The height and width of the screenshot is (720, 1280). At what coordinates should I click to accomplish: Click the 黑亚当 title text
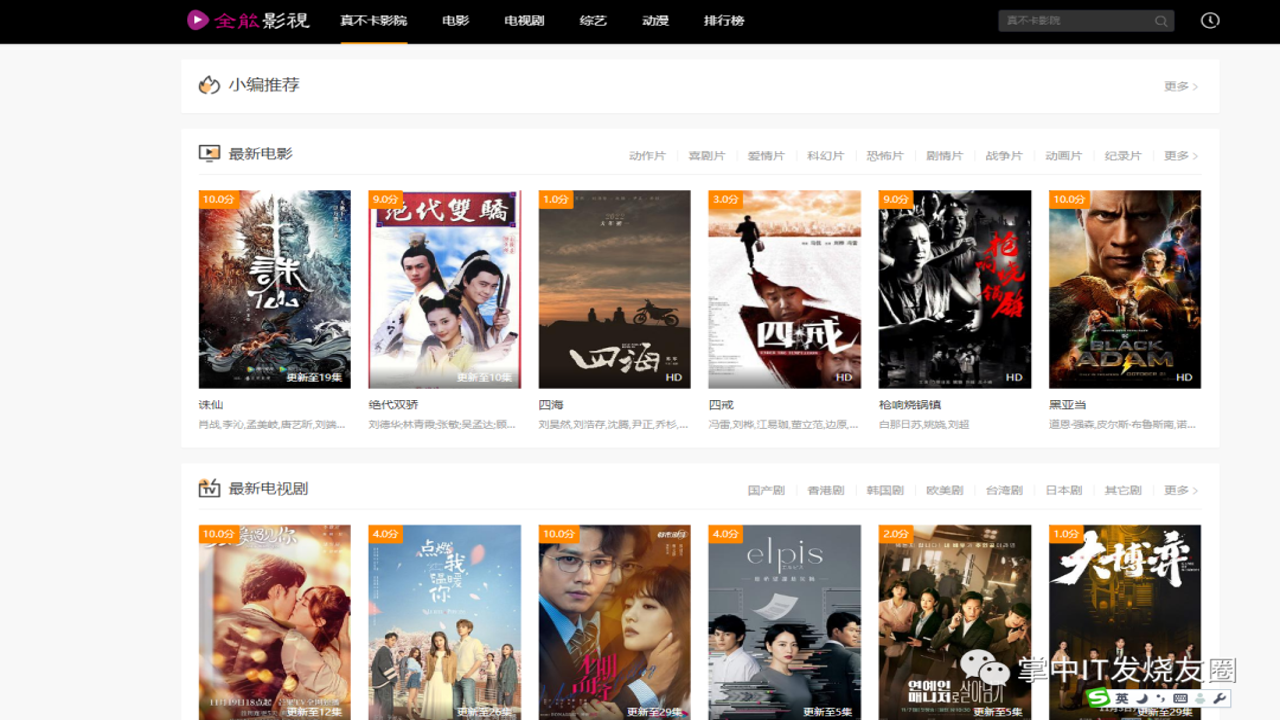click(1067, 405)
